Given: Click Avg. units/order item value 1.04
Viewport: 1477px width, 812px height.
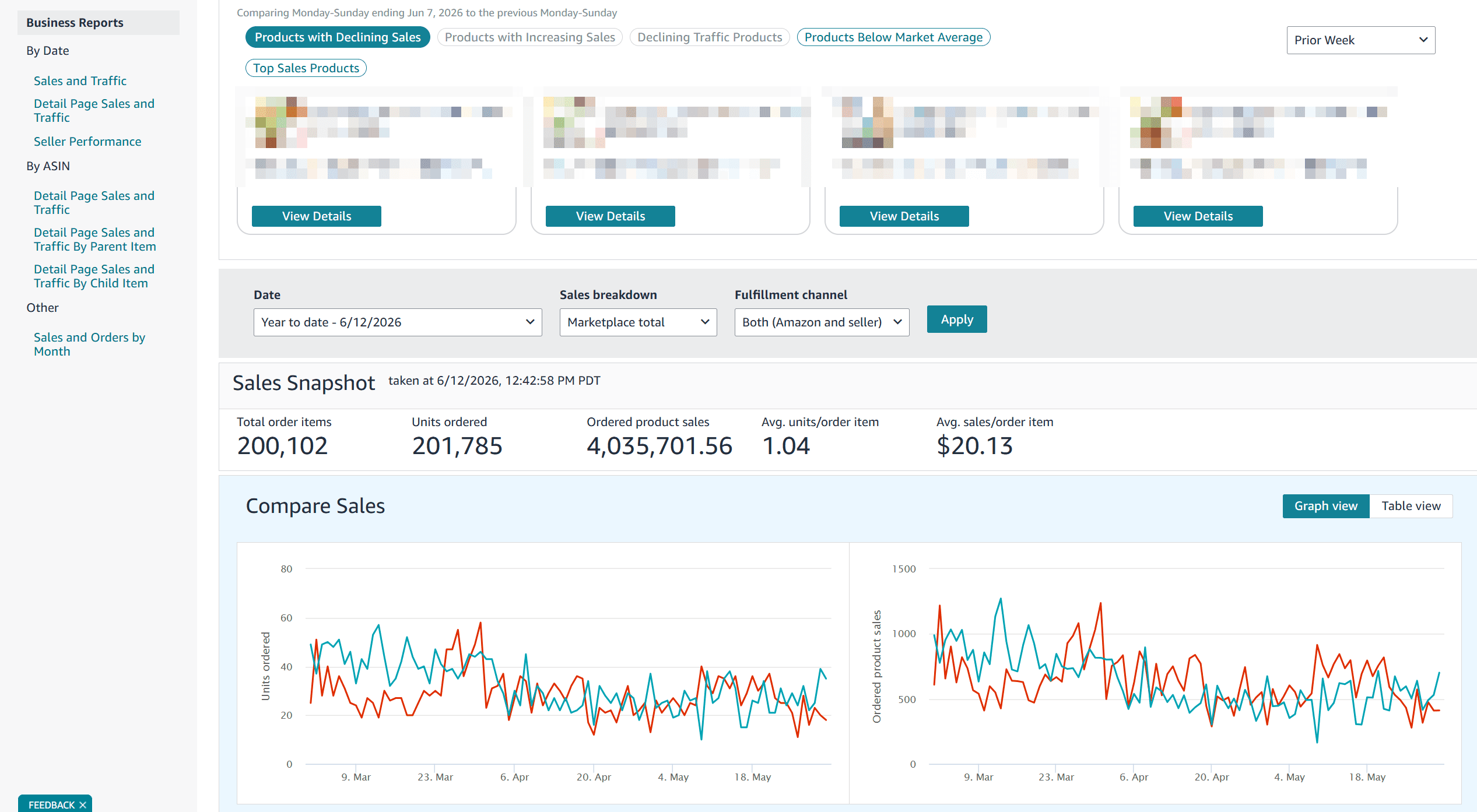Looking at the screenshot, I should (x=786, y=446).
